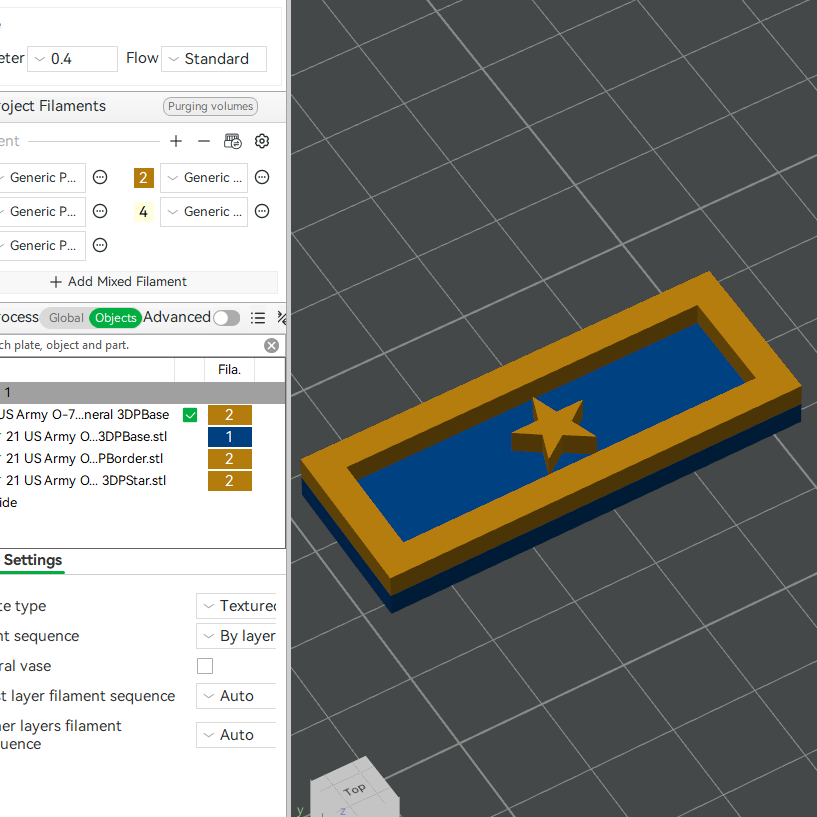Open filament settings gear icon

tap(262, 141)
